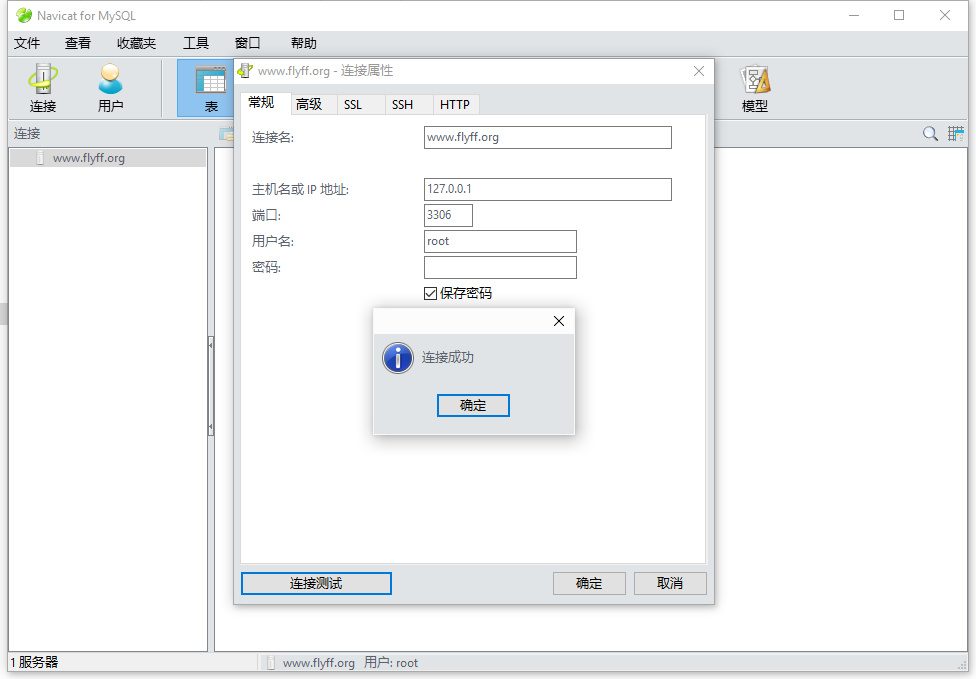Click the connection icon in the status bar
The height and width of the screenshot is (679, 976).
(271, 663)
